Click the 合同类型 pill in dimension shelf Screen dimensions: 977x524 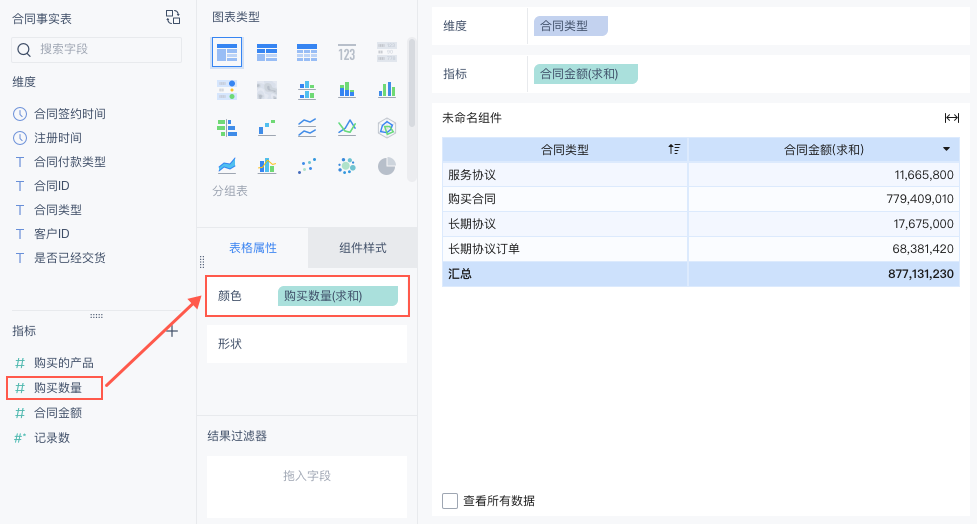click(570, 26)
